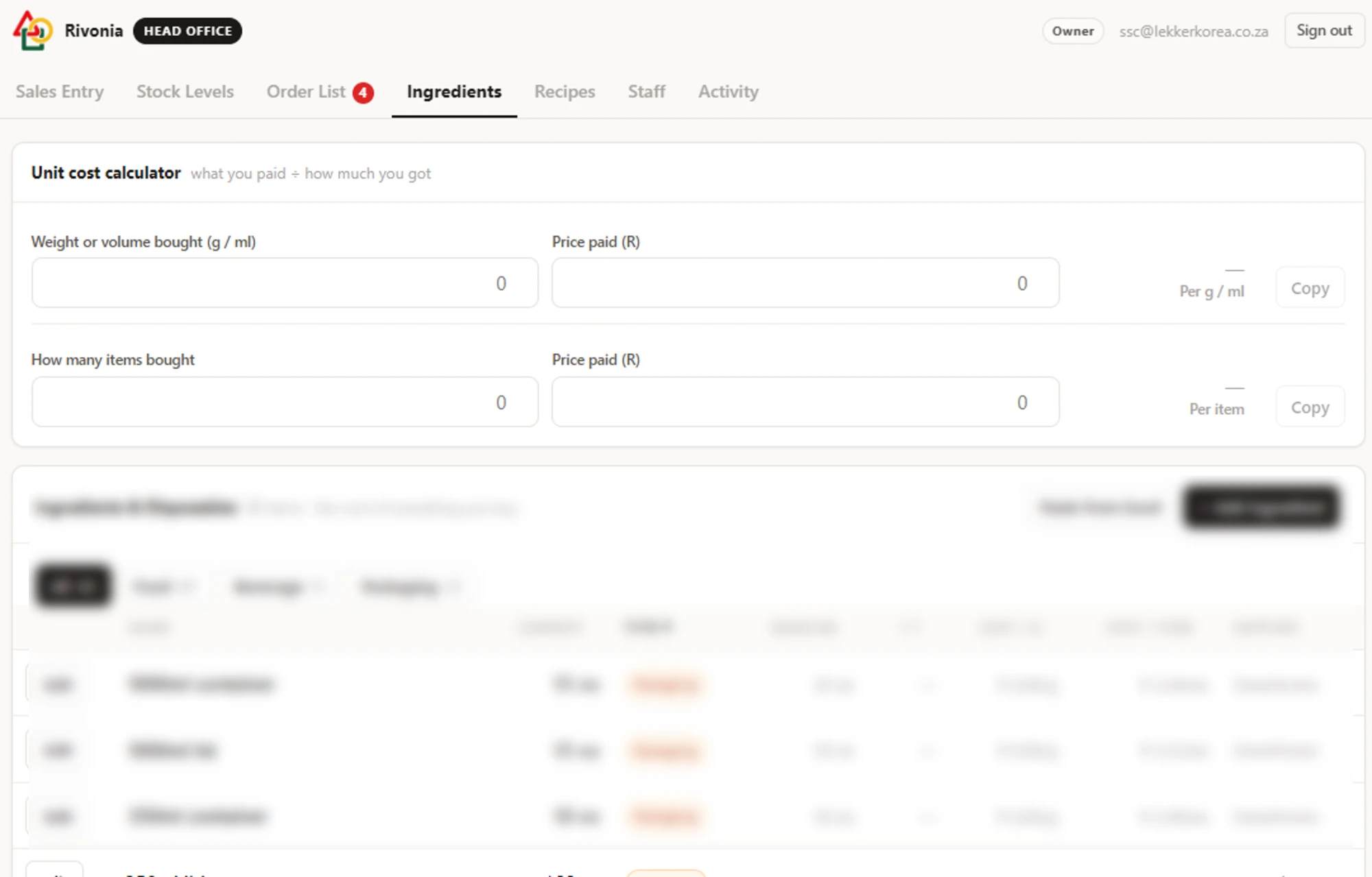Copy the per g / ml cost
Screen dimensions: 1372x877
pyautogui.click(x=1310, y=288)
